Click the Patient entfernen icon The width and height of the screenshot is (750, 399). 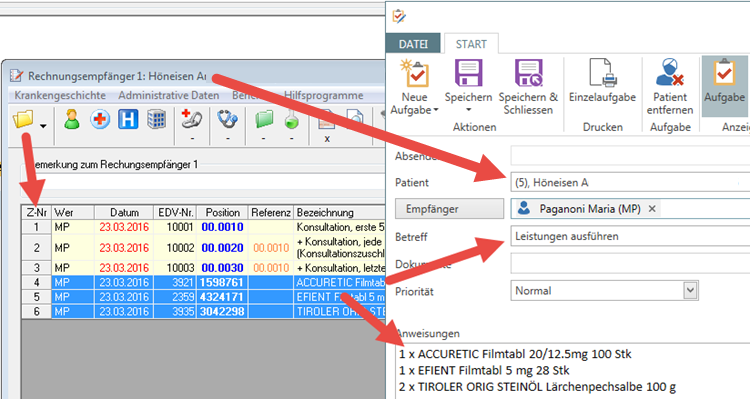tap(670, 73)
